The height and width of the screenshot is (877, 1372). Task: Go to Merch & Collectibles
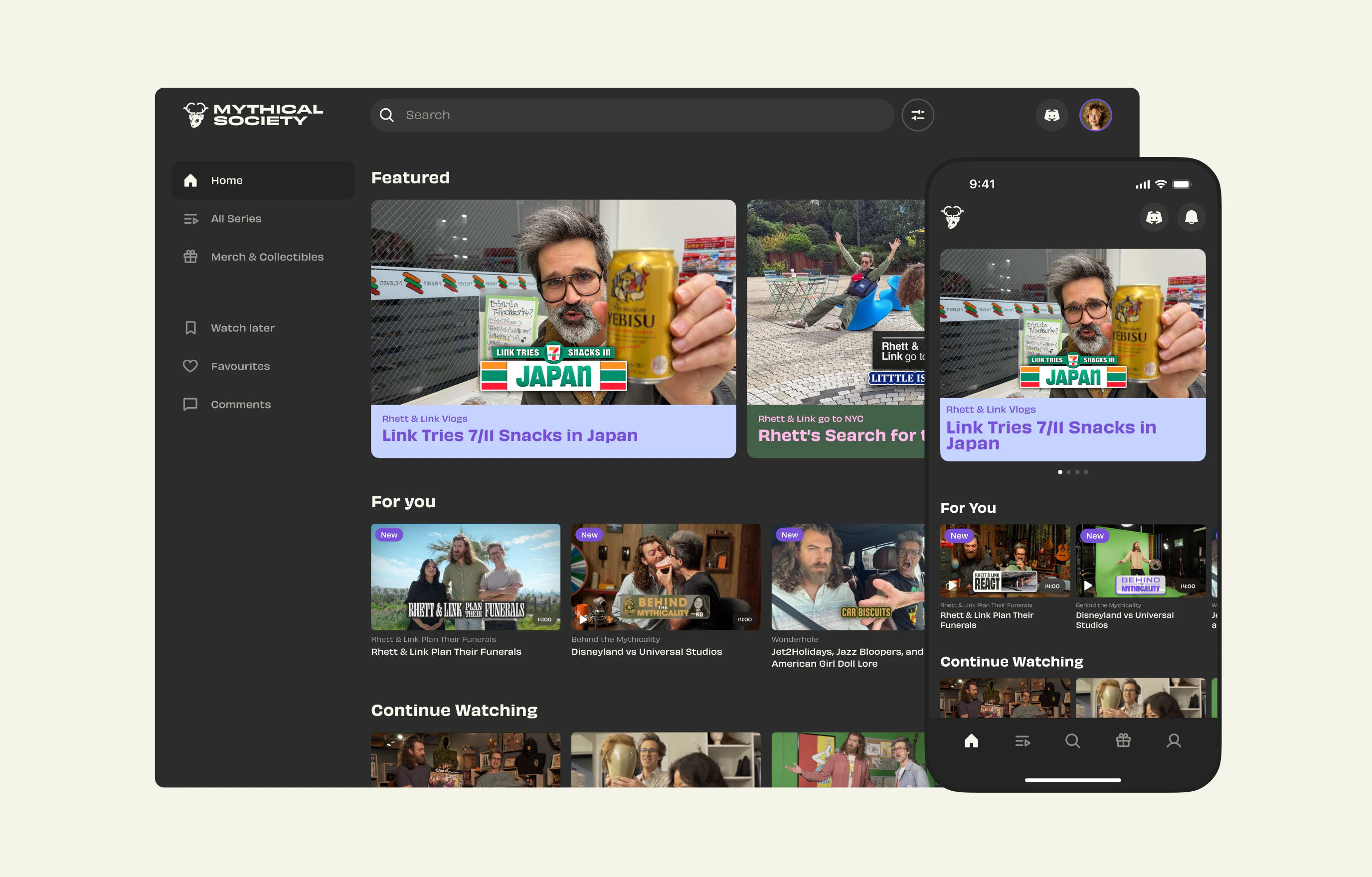click(x=267, y=257)
